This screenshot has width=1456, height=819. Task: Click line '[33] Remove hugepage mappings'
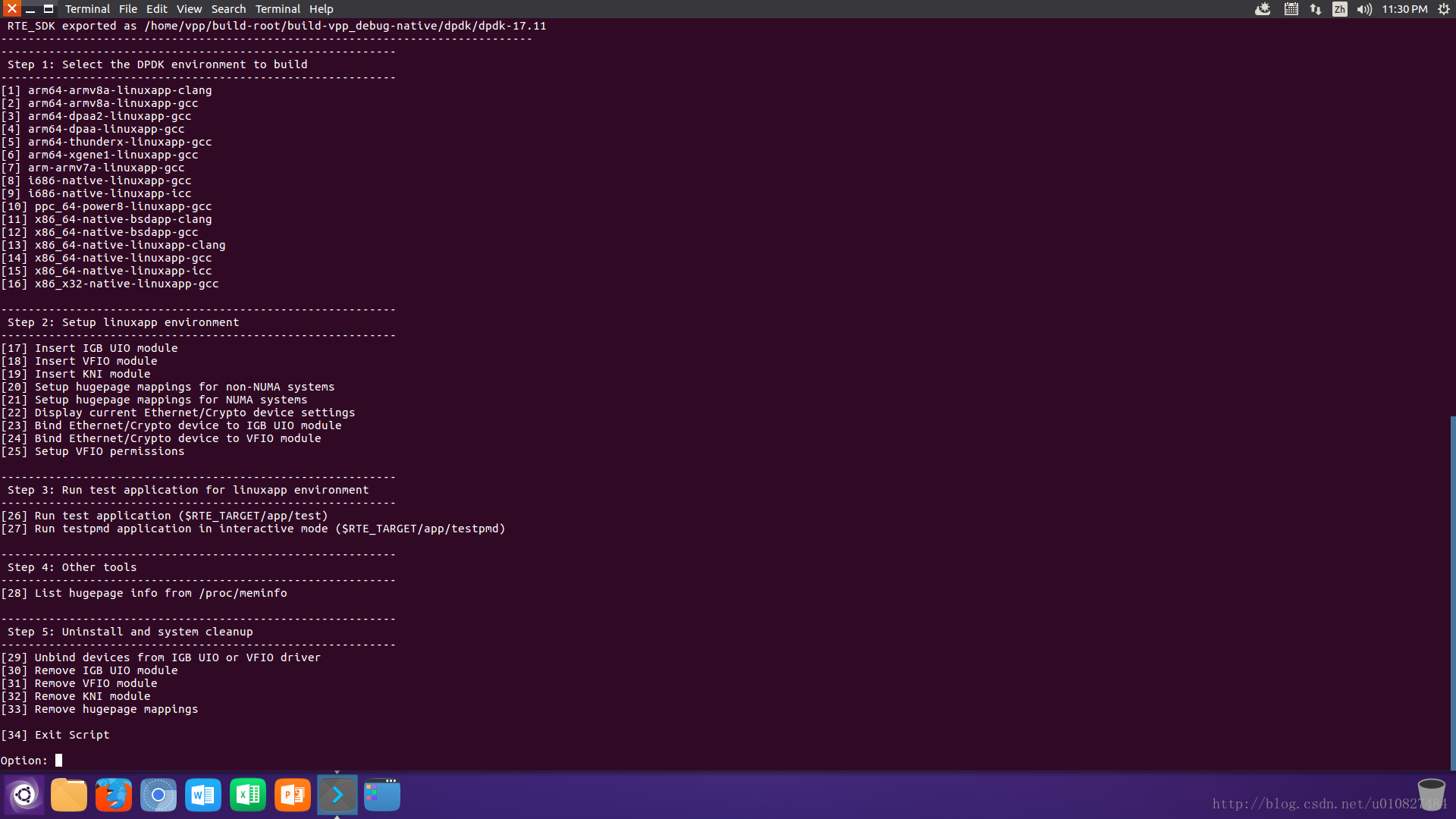(x=99, y=709)
